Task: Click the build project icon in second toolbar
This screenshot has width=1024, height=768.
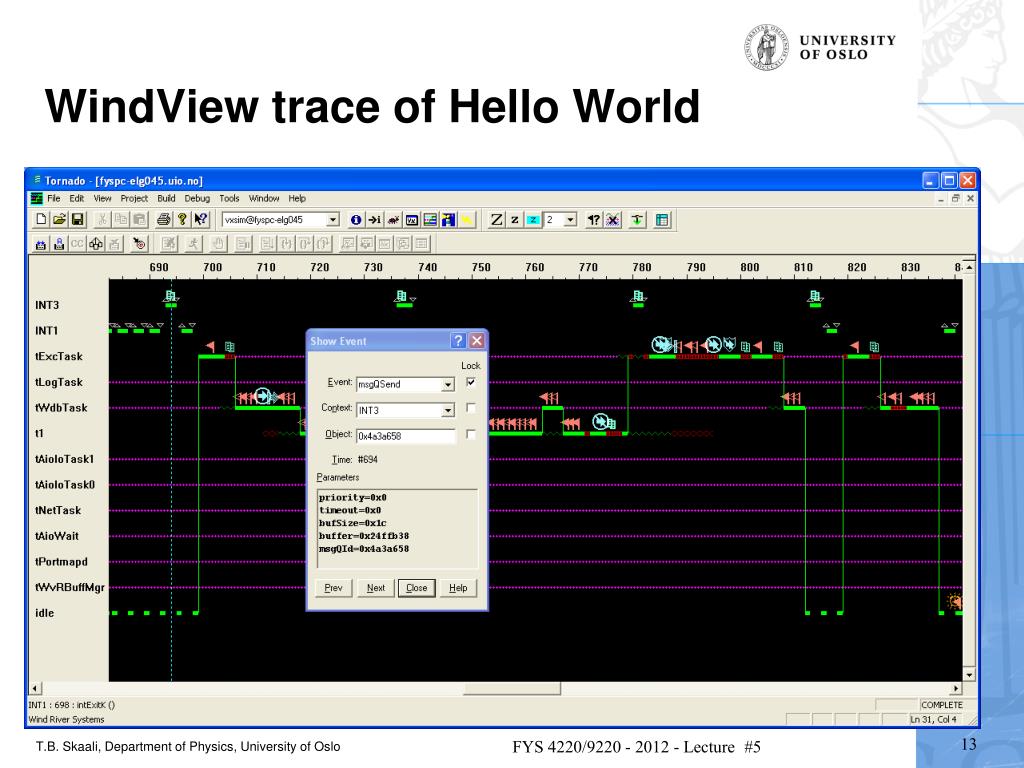Action: coord(41,244)
